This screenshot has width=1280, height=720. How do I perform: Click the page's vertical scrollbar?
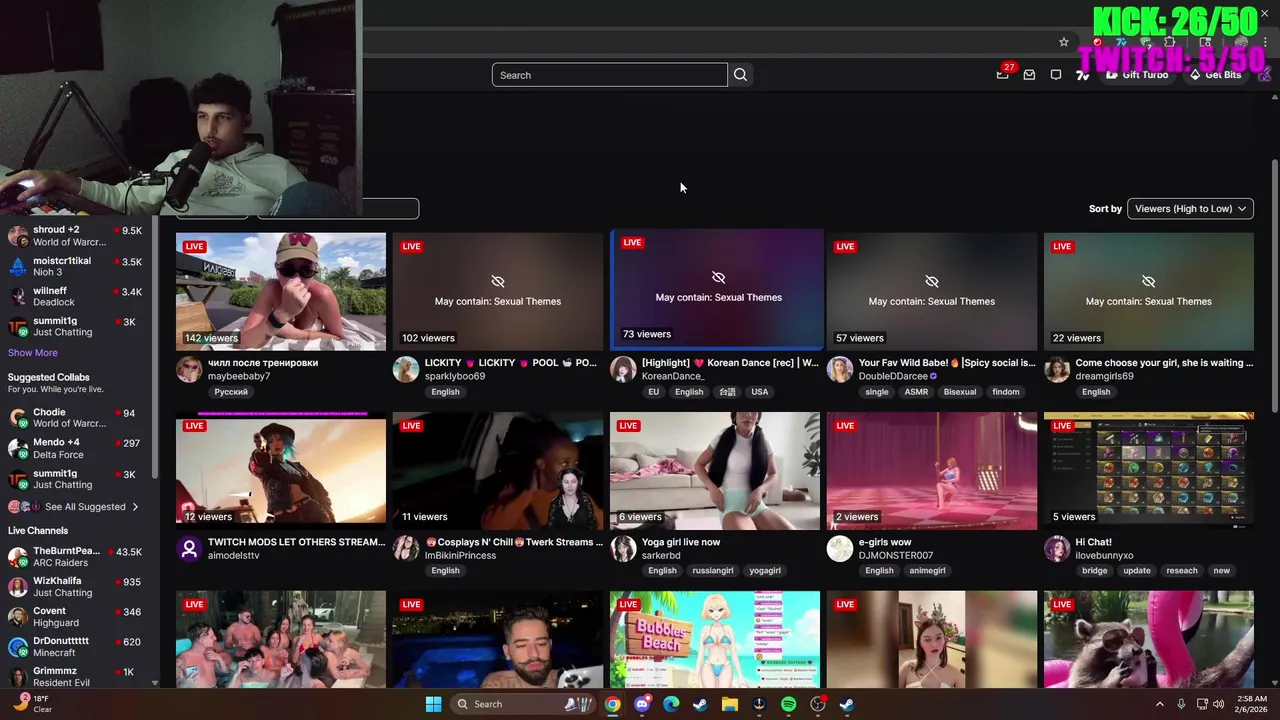[1274, 285]
